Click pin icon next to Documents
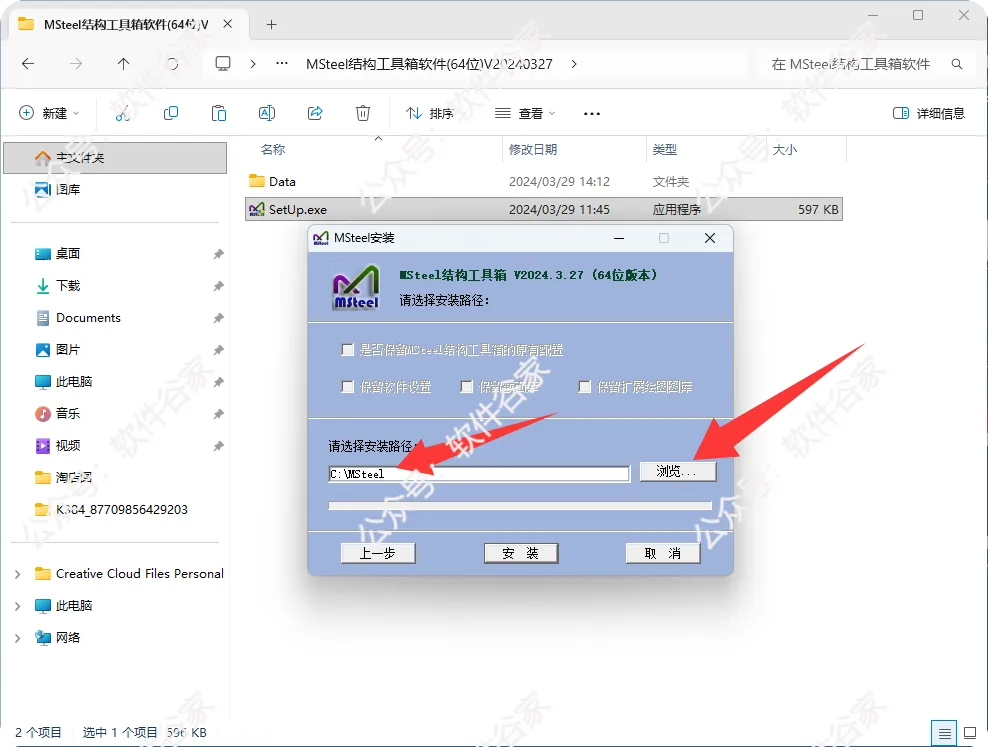Image resolution: width=988 pixels, height=747 pixels. pyautogui.click(x=218, y=318)
